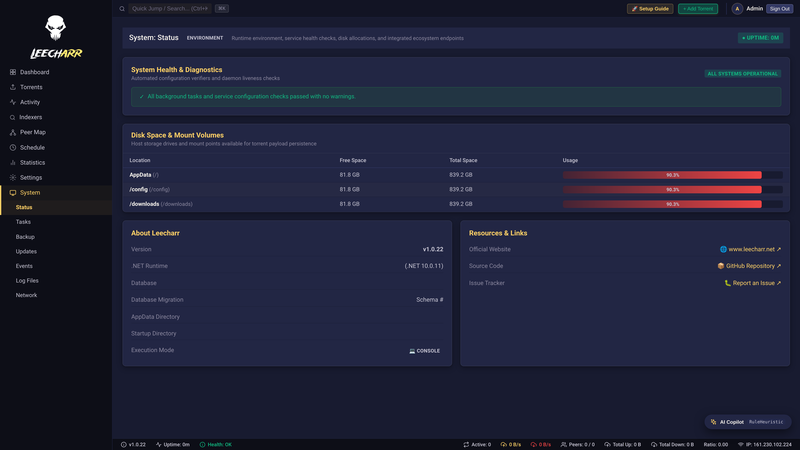The height and width of the screenshot is (450, 800).
Task: Click the ENVIRONMENT label in page header
Action: [205, 38]
